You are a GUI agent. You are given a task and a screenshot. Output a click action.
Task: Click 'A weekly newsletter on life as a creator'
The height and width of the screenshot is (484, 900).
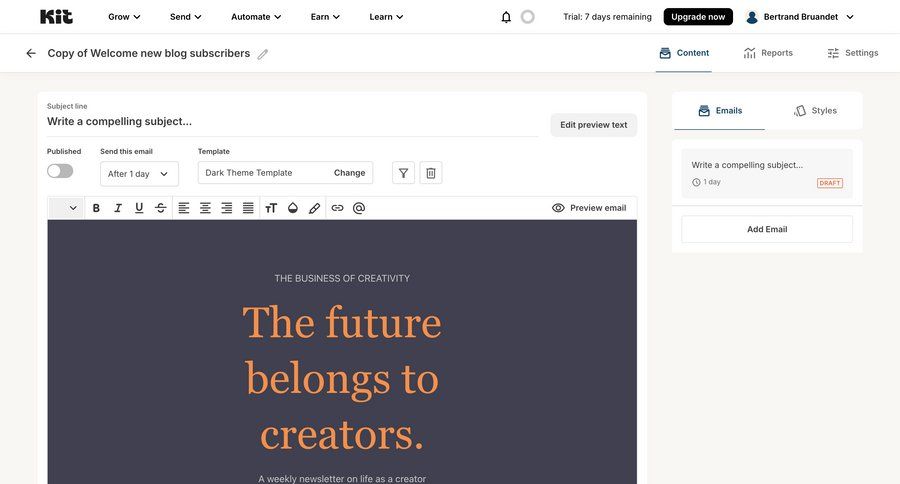point(342,479)
